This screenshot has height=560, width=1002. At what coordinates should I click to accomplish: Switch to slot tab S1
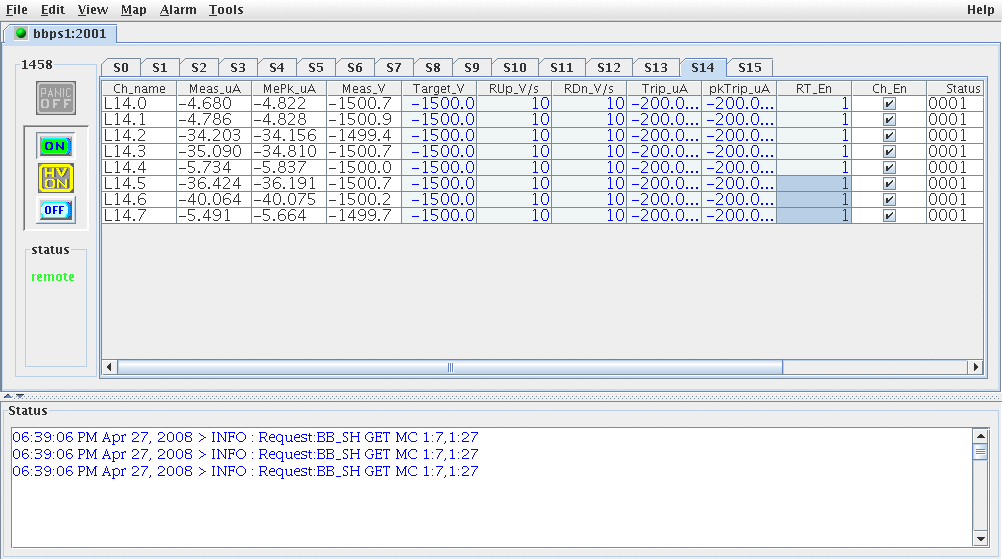[160, 67]
